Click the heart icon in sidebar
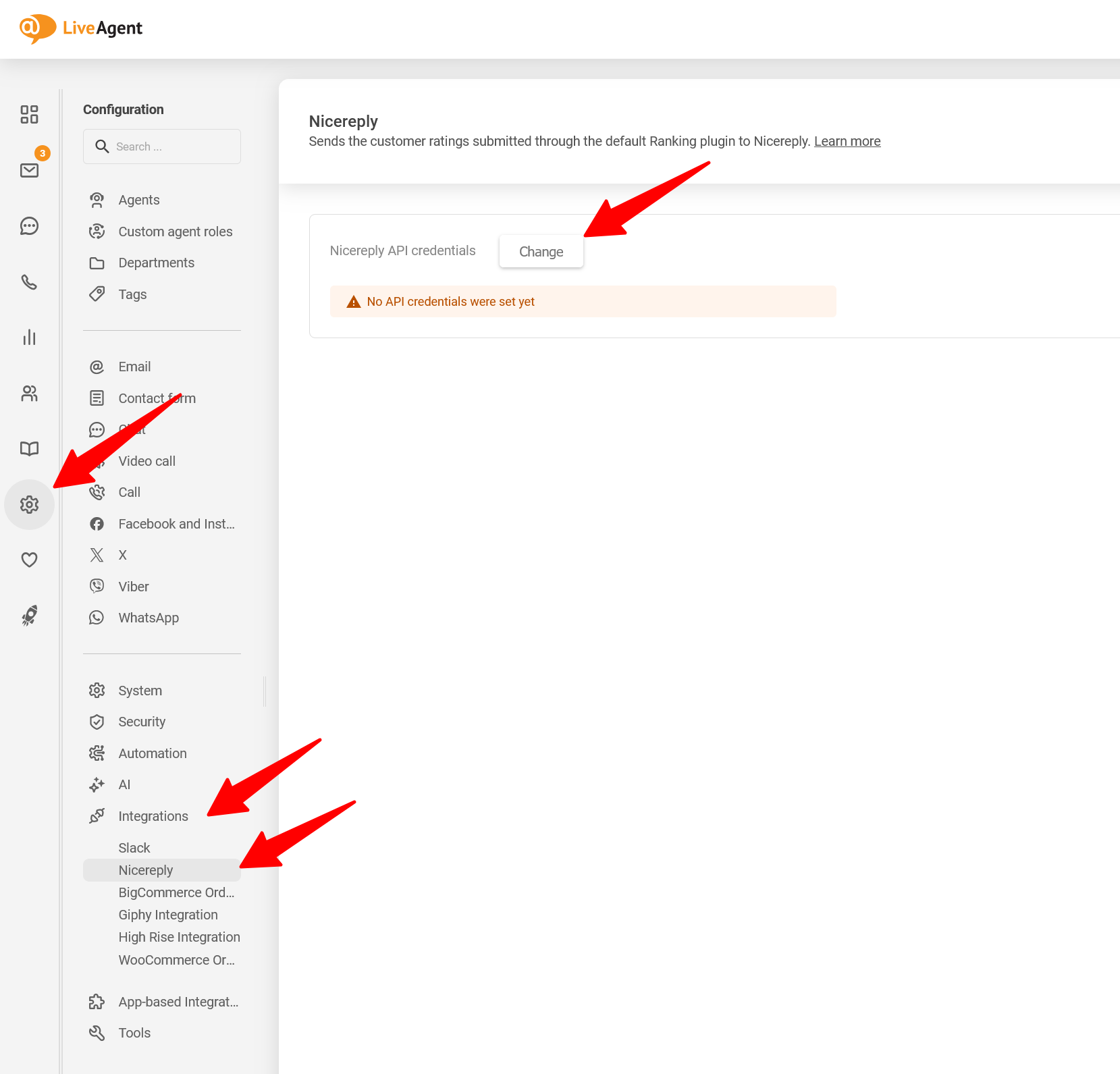 coord(29,560)
